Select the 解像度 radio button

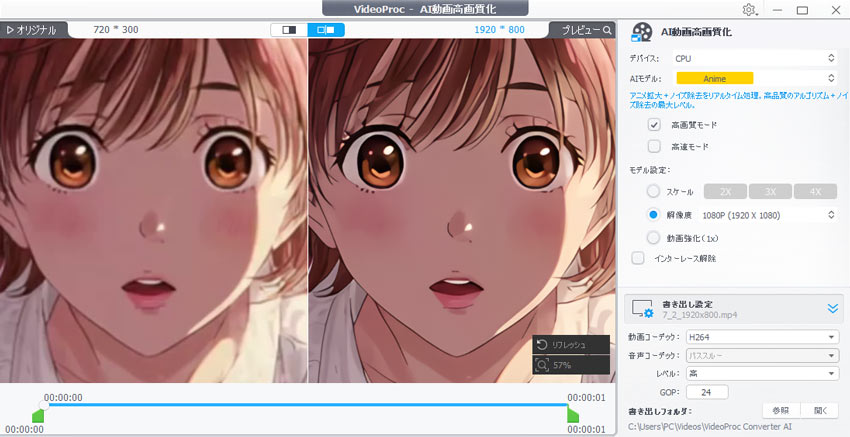click(654, 215)
